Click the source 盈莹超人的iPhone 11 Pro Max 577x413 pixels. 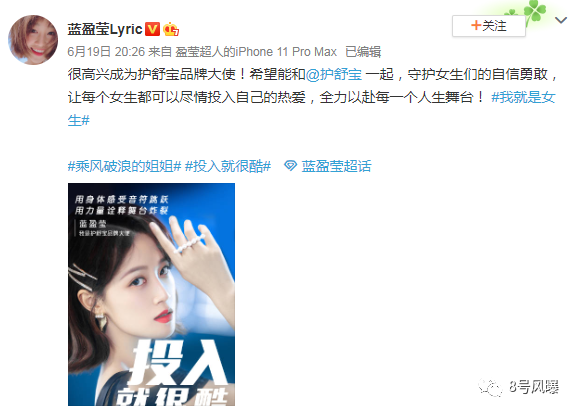coord(256,52)
